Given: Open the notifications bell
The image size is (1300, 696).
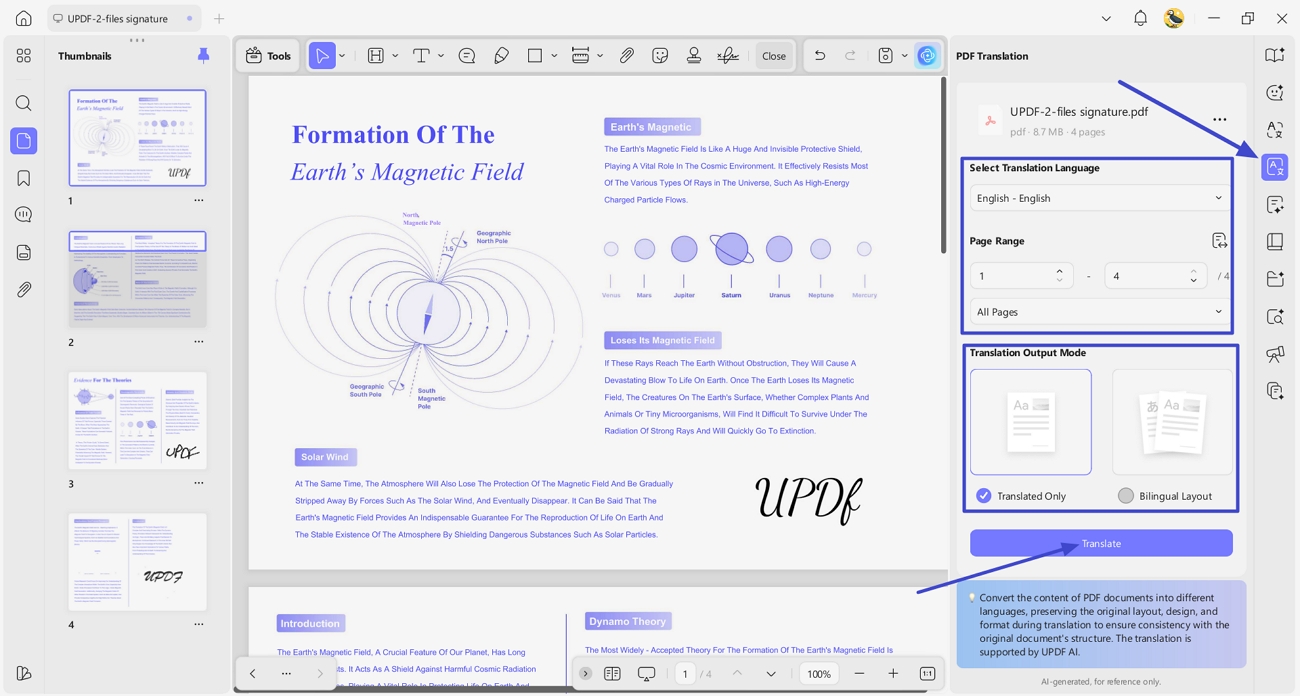Looking at the screenshot, I should (x=1140, y=18).
